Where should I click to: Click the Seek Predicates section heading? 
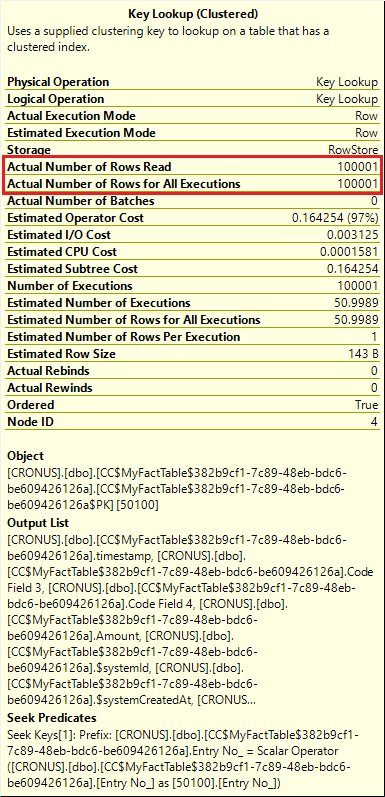[51, 718]
